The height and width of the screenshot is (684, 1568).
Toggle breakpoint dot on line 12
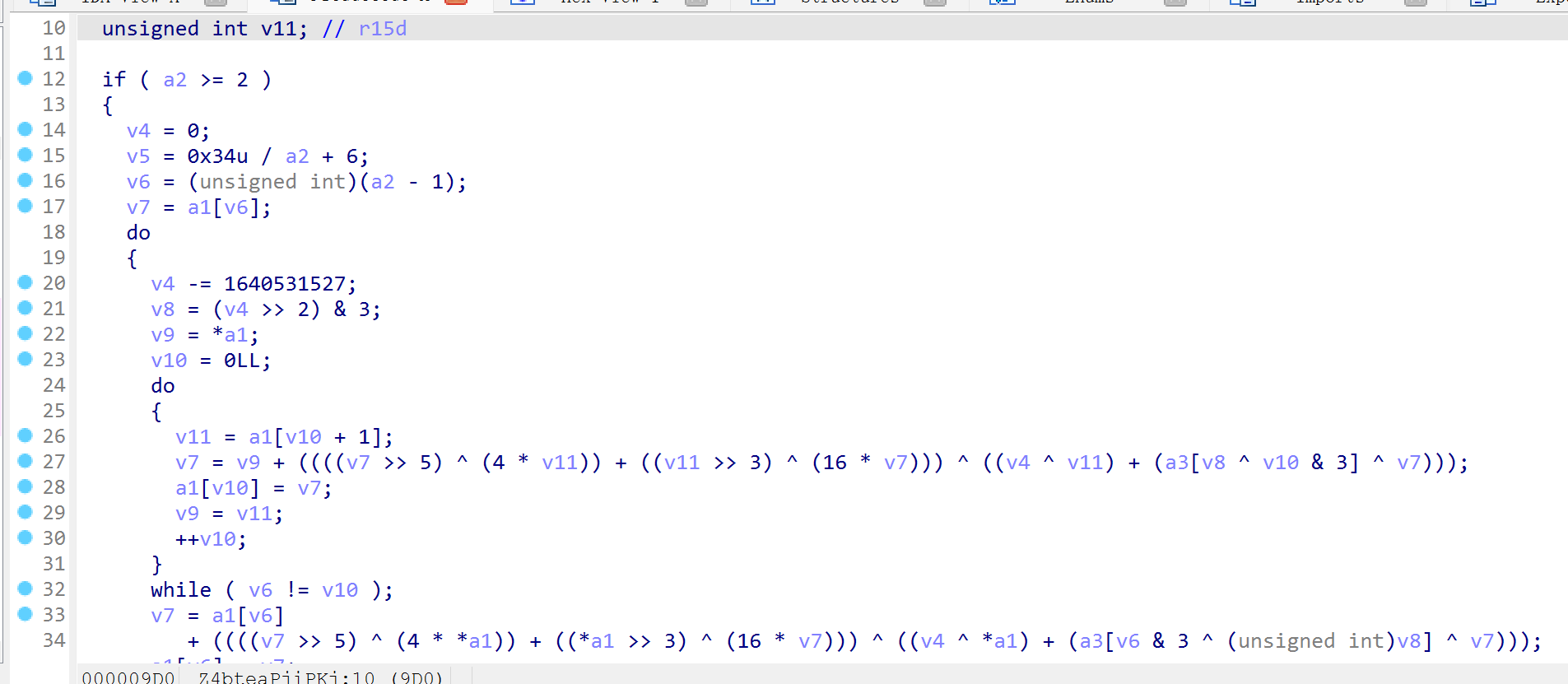[x=26, y=78]
